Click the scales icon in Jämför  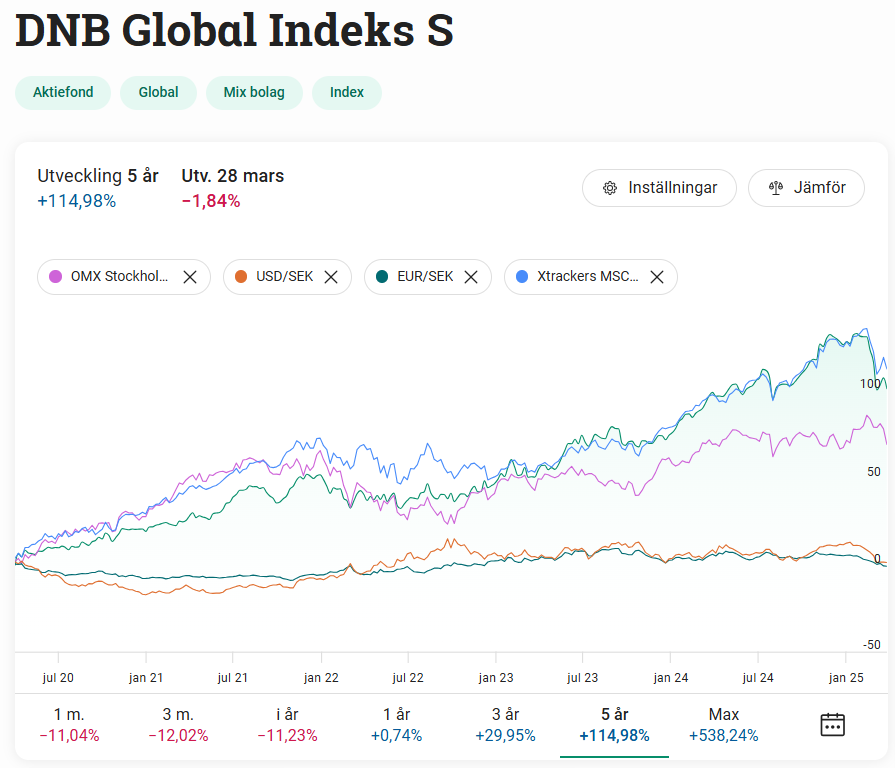coord(774,188)
